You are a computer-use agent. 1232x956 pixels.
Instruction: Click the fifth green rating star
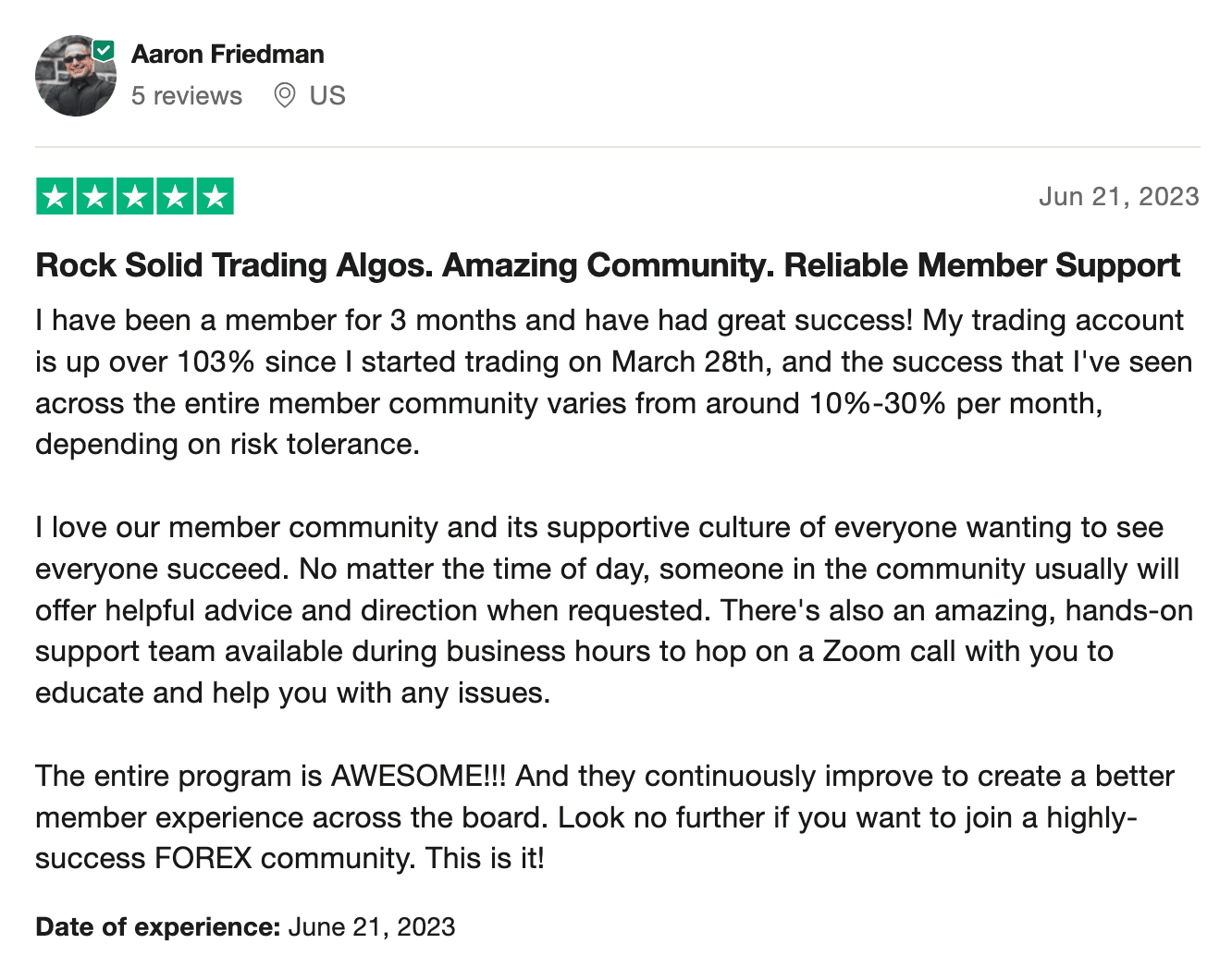[x=215, y=197]
